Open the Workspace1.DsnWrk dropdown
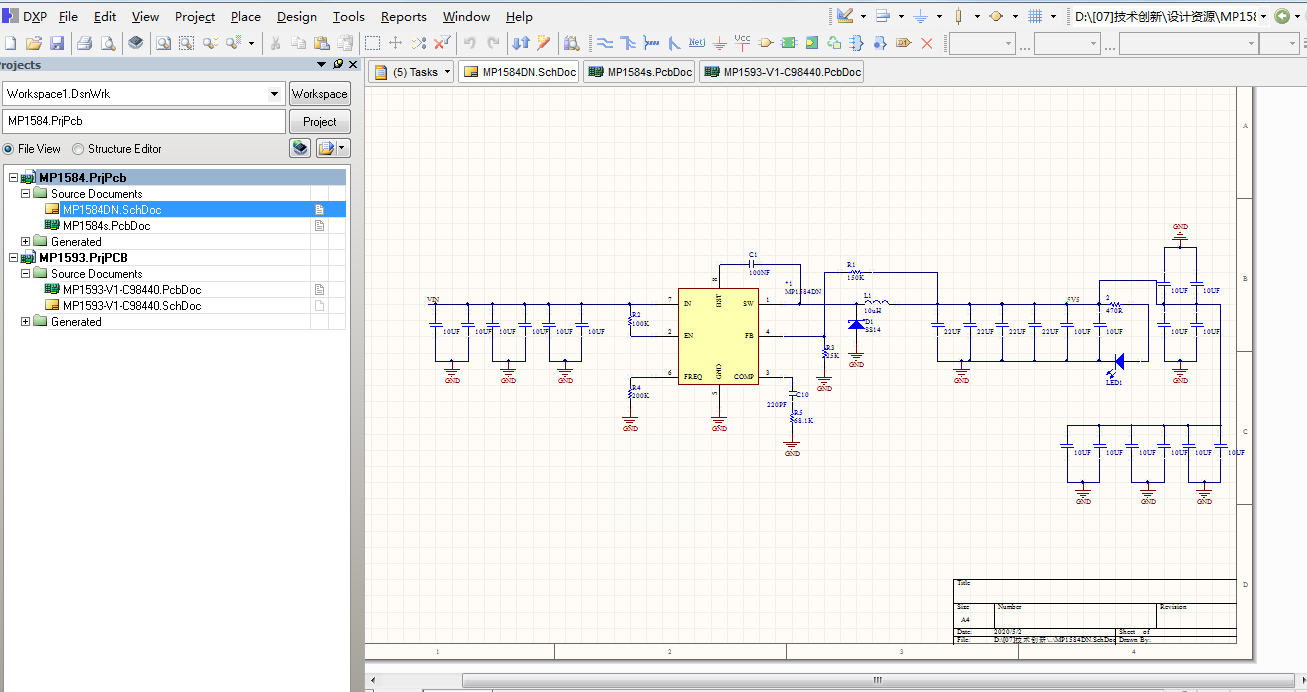The height and width of the screenshot is (692, 1307). coord(275,94)
